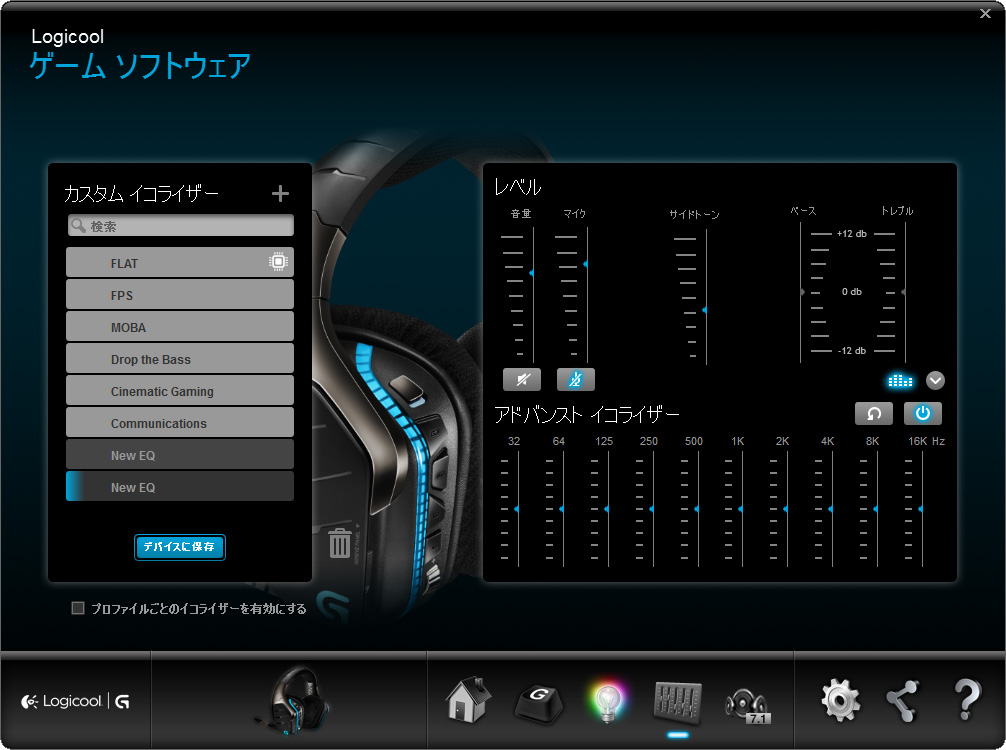
Task: Open help question mark icon
Action: (967, 700)
